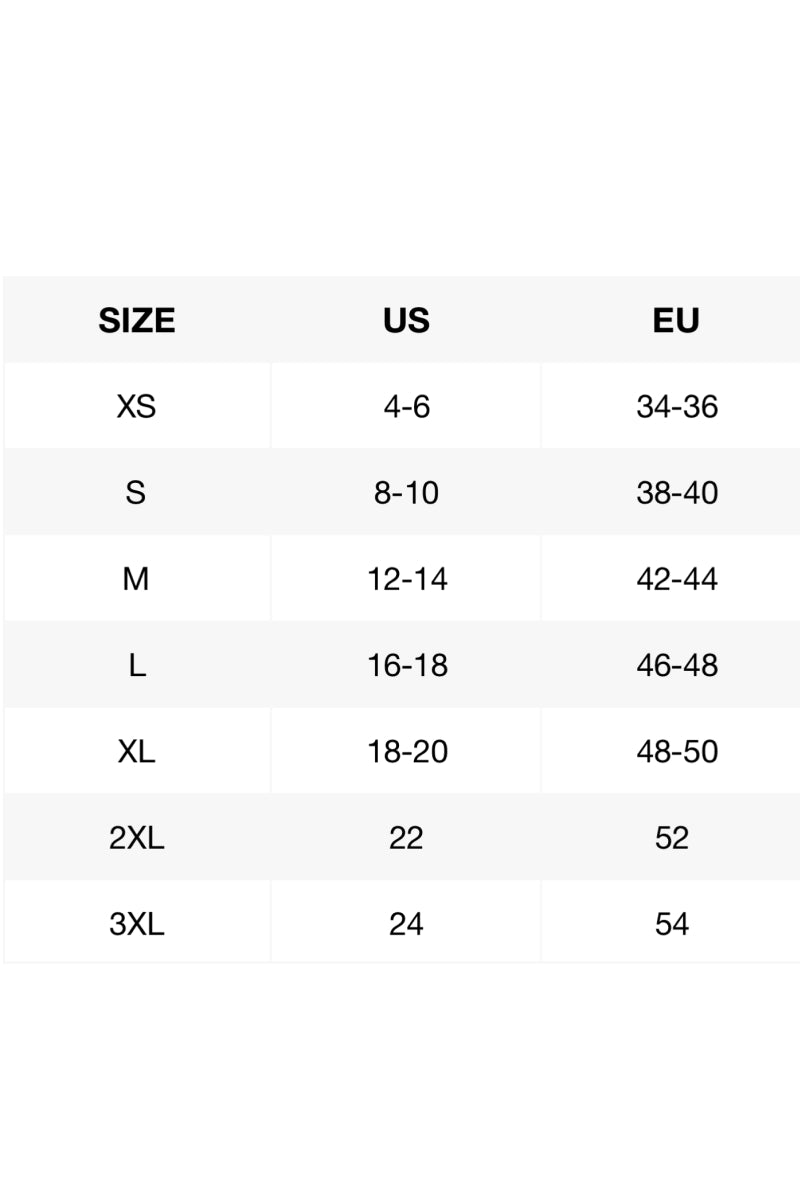Select the US 16-18 cell
Screen dimensions: 800x1200
coord(407,665)
